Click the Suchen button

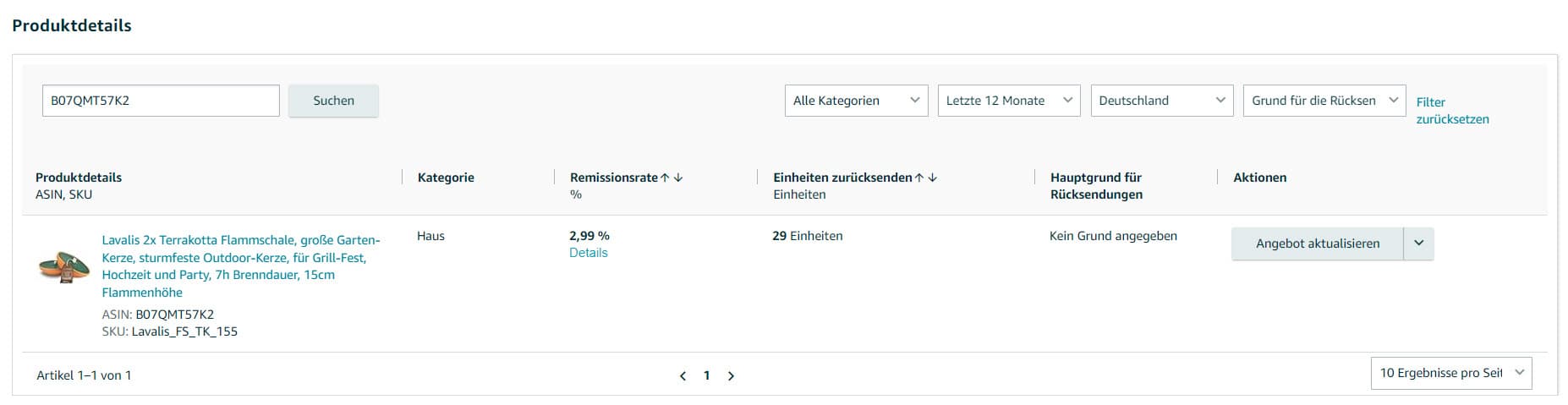[x=333, y=101]
